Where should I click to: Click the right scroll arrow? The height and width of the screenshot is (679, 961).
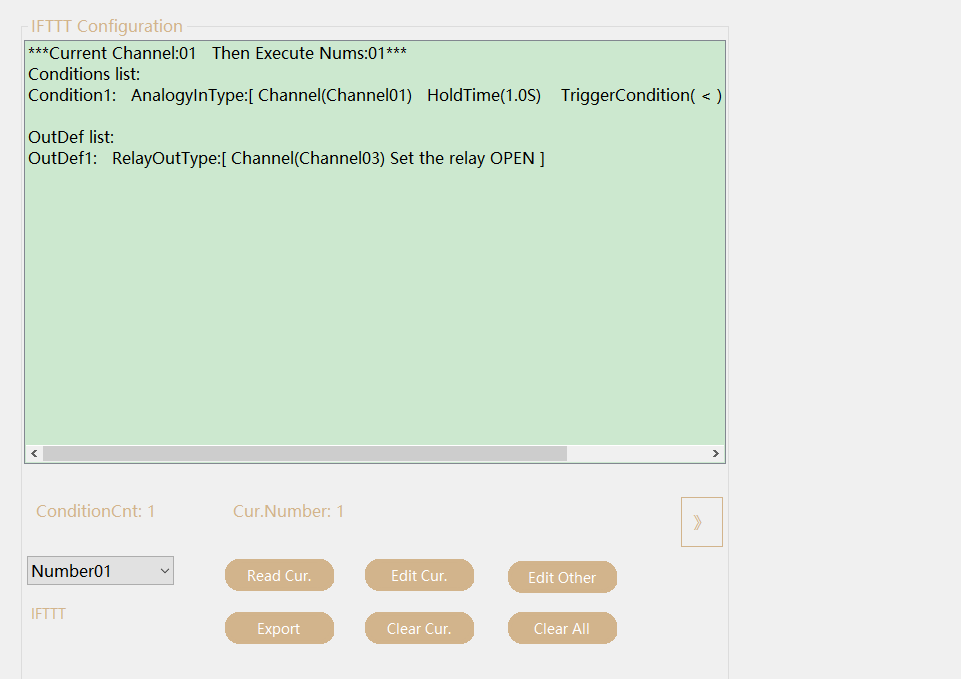pyautogui.click(x=715, y=454)
